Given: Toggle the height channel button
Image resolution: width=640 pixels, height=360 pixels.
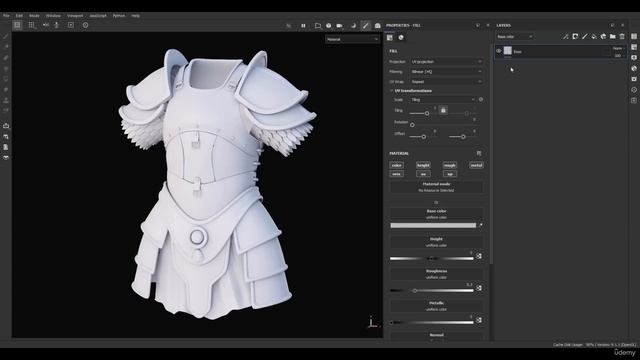Looking at the screenshot, I should tap(423, 165).
